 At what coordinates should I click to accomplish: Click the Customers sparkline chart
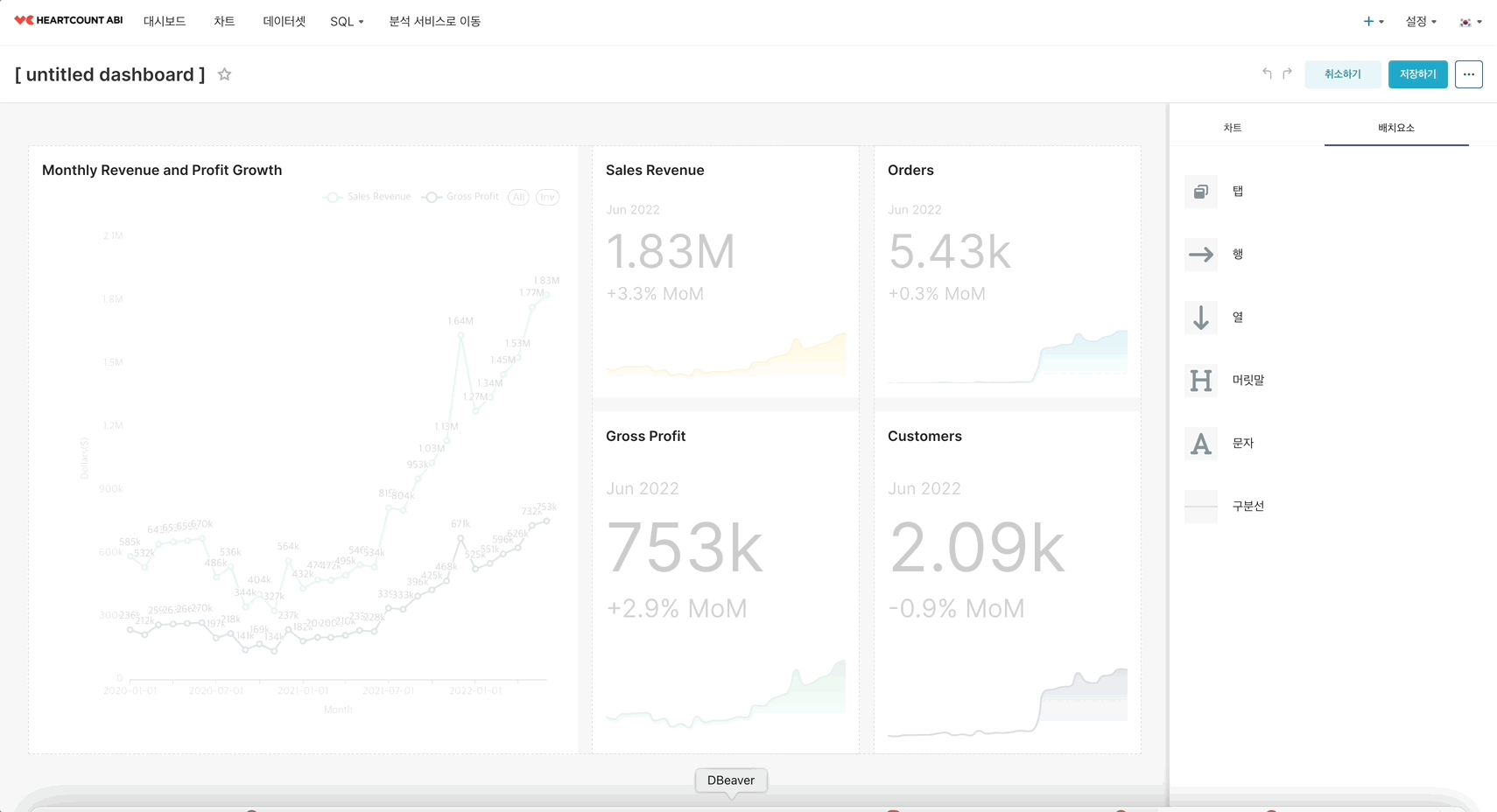coord(1008,703)
